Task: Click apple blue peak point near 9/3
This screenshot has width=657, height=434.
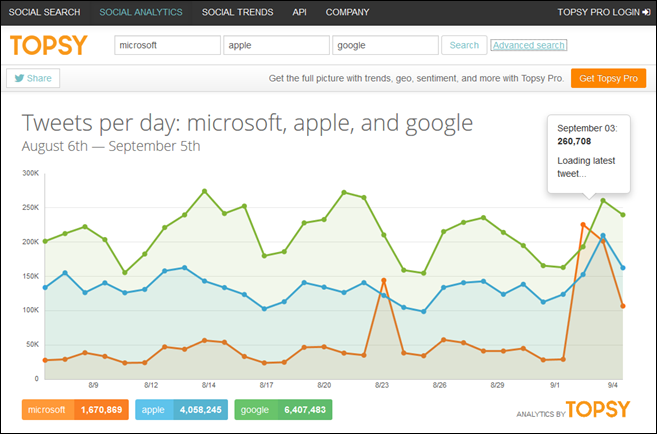Action: 603,235
